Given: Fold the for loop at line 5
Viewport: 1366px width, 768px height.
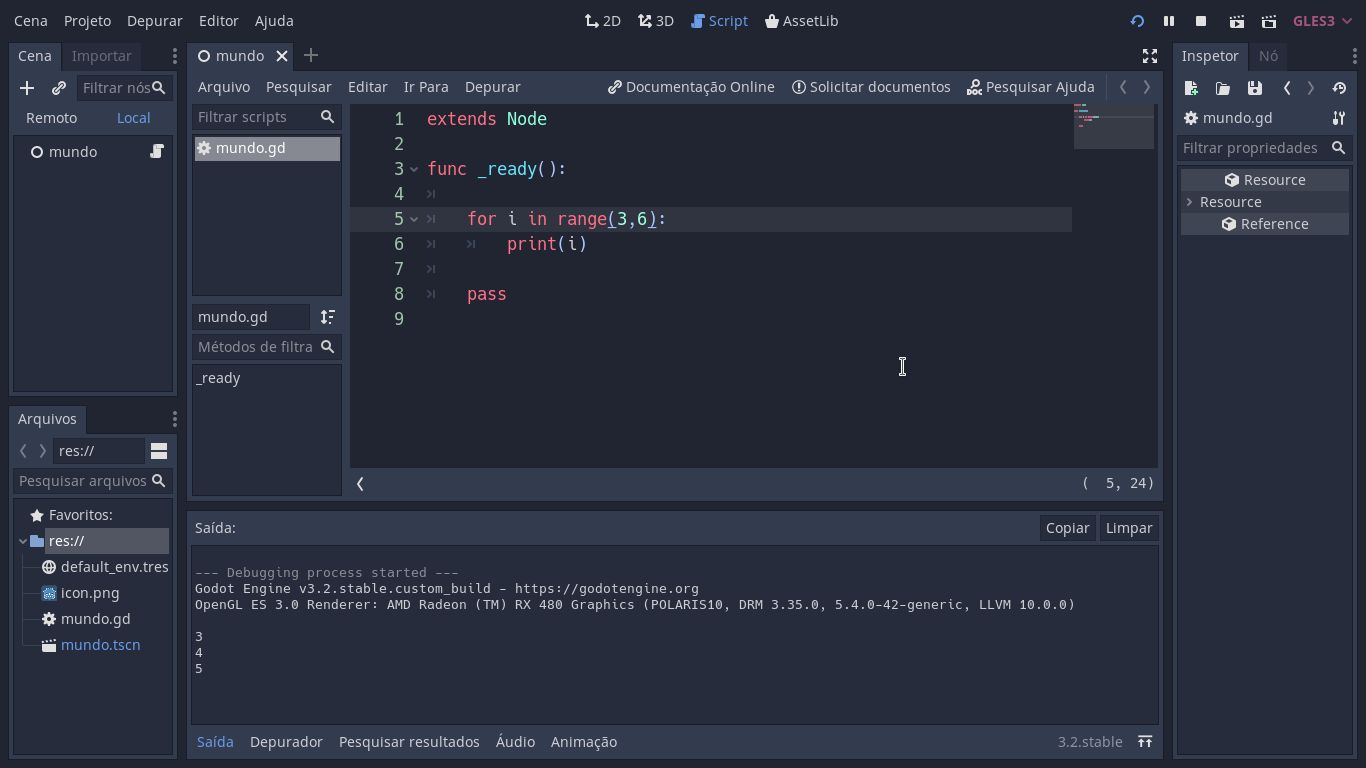Looking at the screenshot, I should 414,219.
